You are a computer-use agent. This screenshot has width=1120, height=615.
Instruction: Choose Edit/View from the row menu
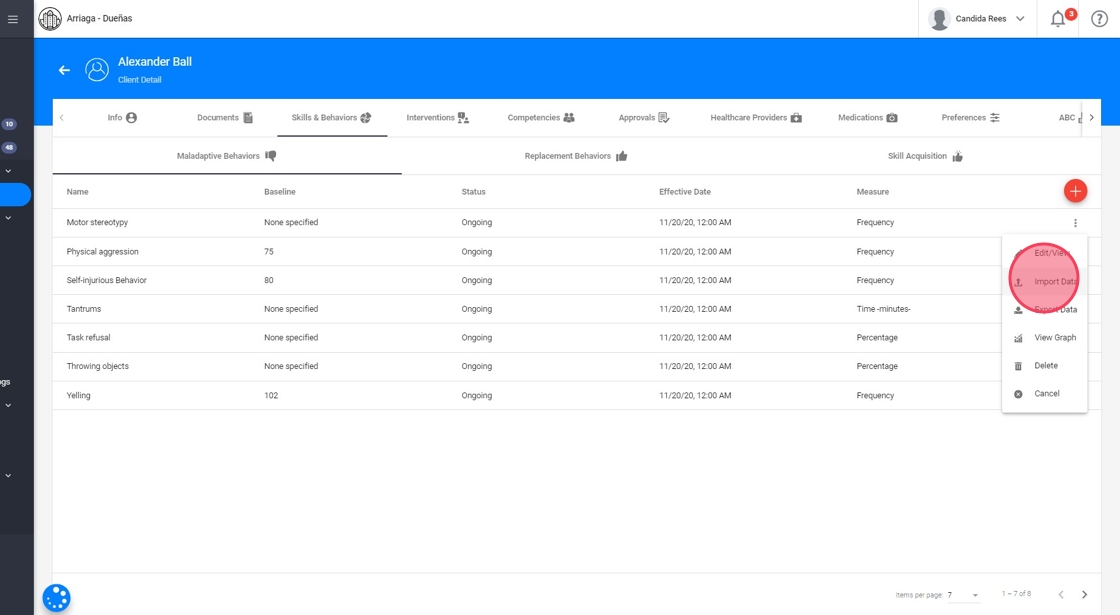pyautogui.click(x=1044, y=253)
